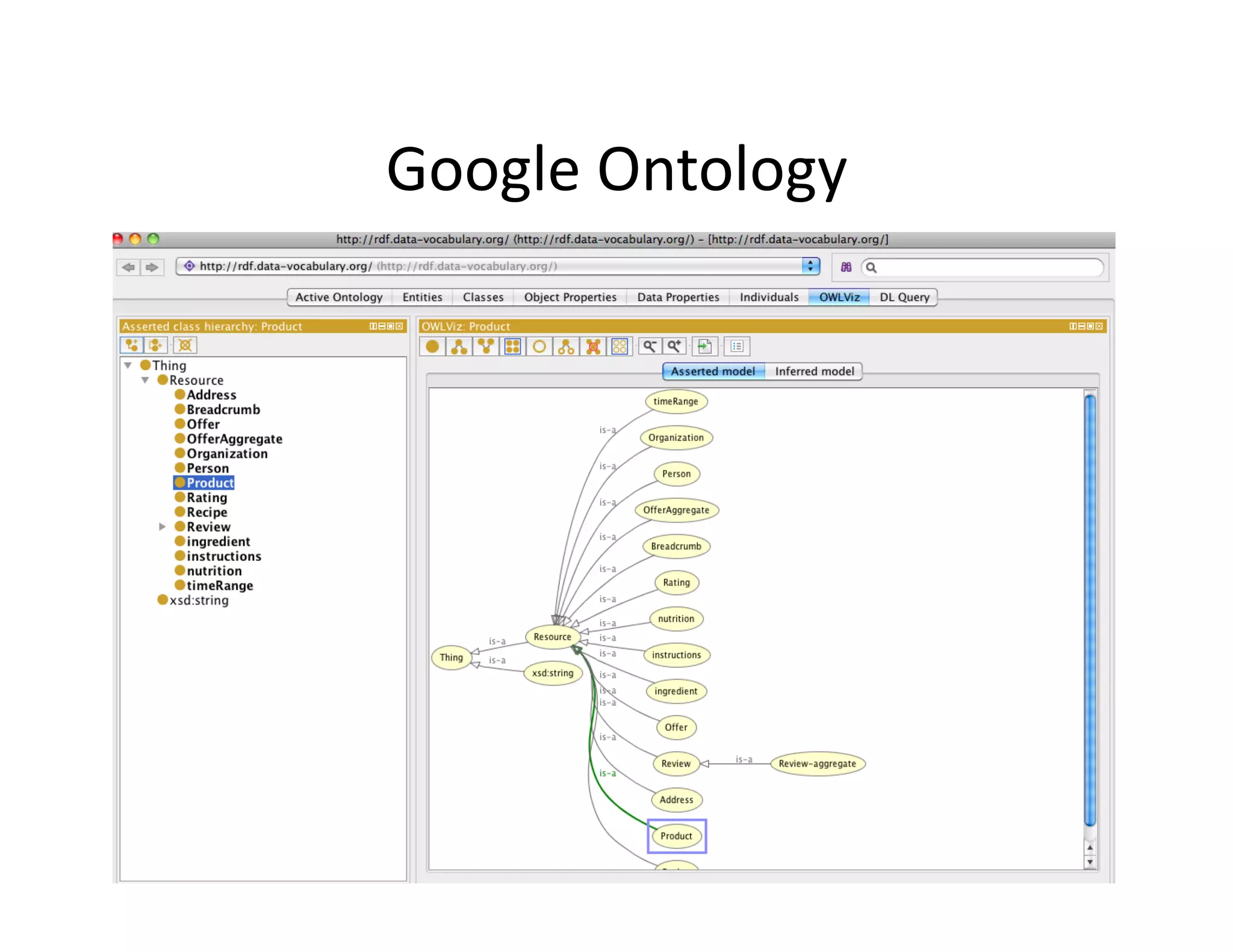The width and height of the screenshot is (1233, 952).
Task: Click the forward navigation arrow
Action: [x=152, y=267]
